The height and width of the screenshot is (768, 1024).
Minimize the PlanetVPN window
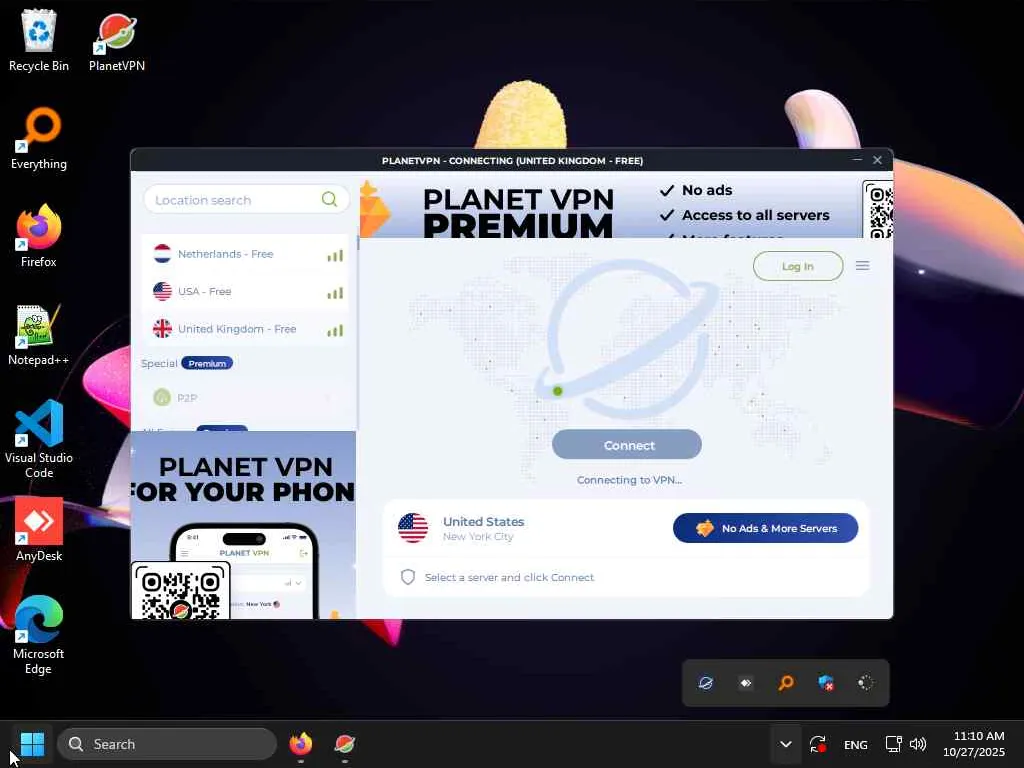tap(857, 159)
